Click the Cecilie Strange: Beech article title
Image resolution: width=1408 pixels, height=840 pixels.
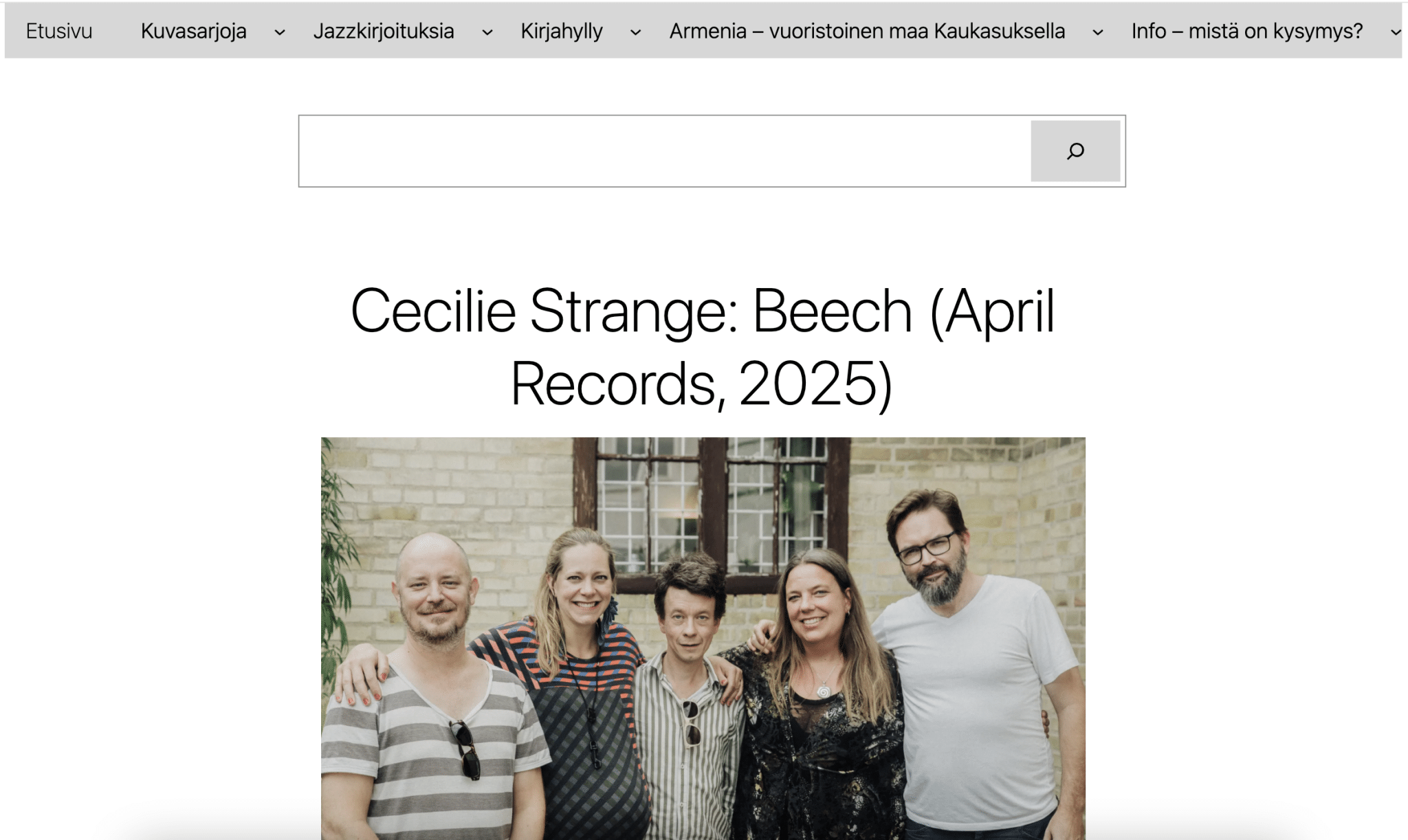[702, 347]
